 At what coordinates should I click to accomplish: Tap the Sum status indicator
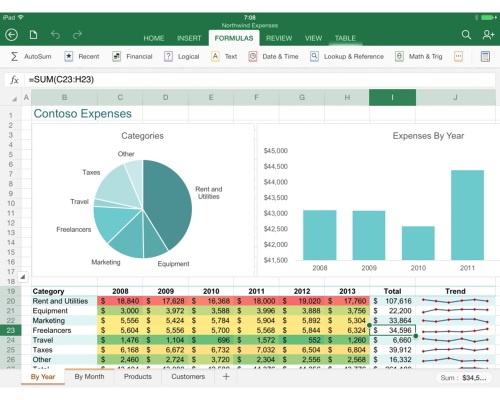tap(463, 378)
